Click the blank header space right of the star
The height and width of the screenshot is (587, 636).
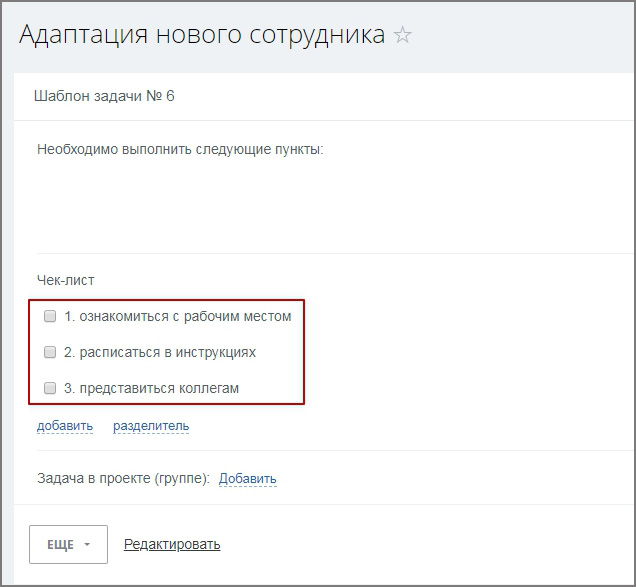(x=520, y=36)
